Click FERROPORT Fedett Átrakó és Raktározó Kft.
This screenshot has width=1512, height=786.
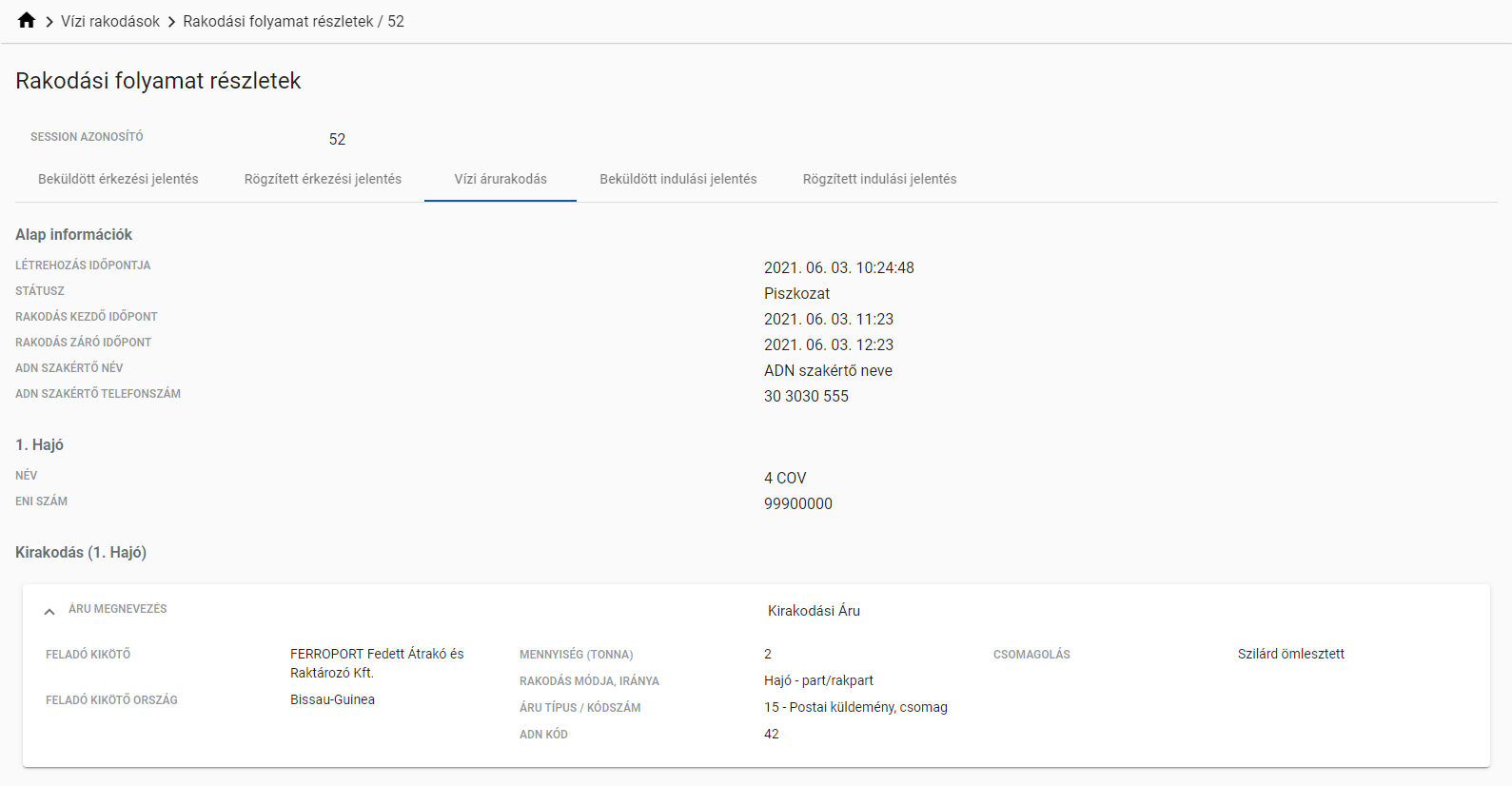[377, 663]
